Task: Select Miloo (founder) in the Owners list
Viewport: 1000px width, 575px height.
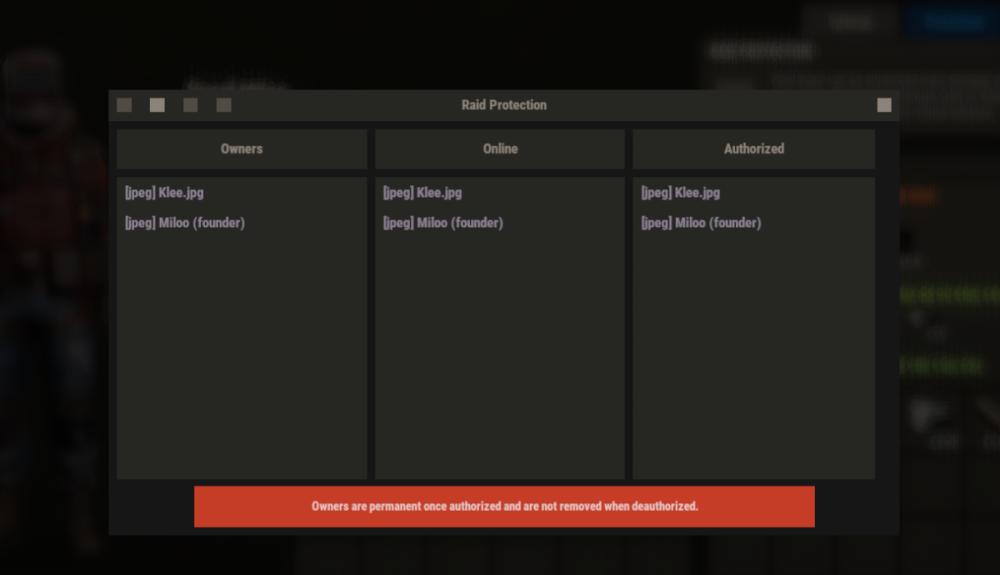Action: click(184, 223)
